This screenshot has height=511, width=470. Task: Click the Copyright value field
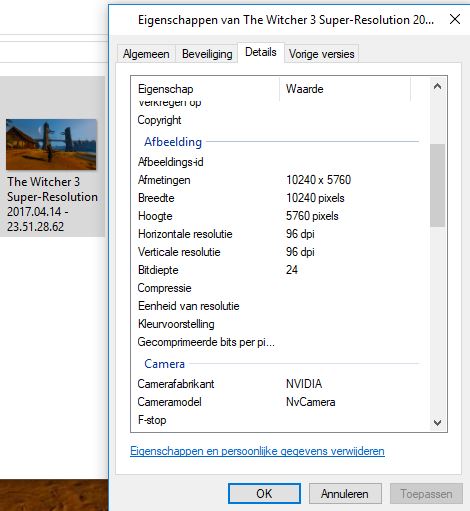pyautogui.click(x=350, y=120)
